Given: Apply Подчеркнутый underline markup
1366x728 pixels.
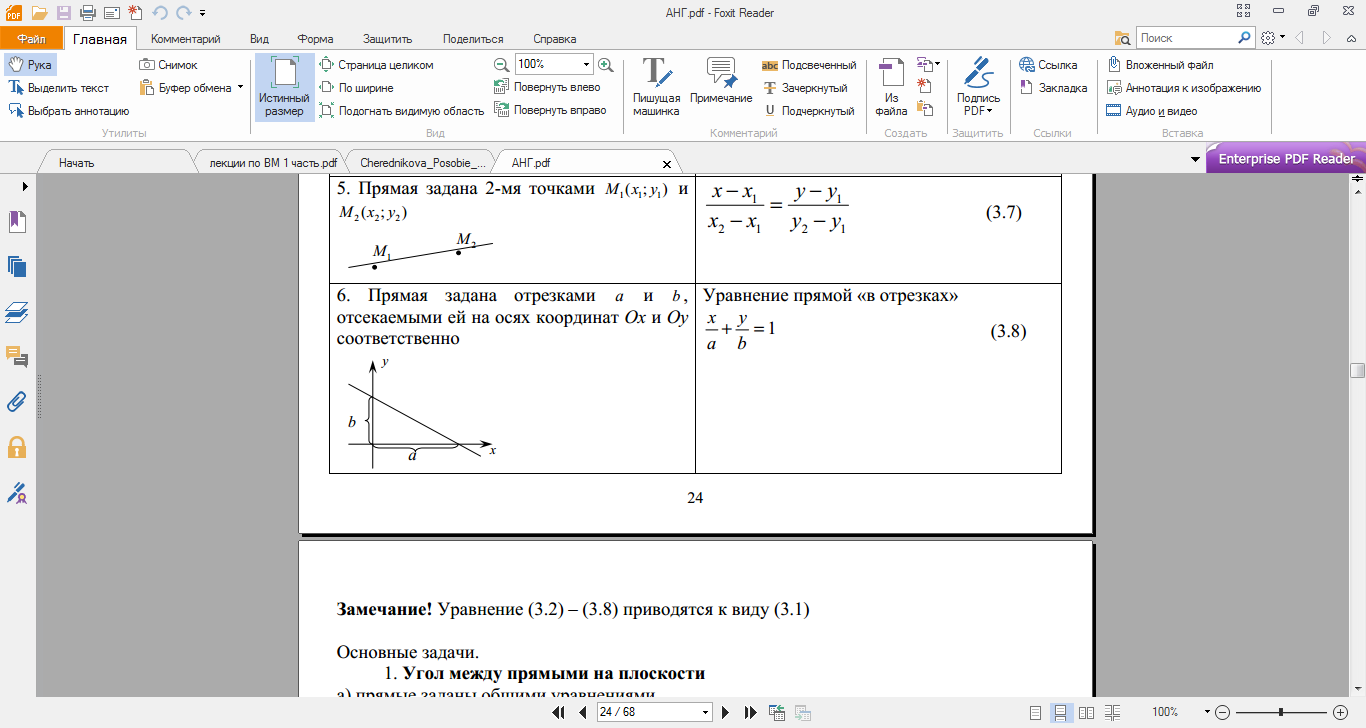Looking at the screenshot, I should click(x=808, y=111).
